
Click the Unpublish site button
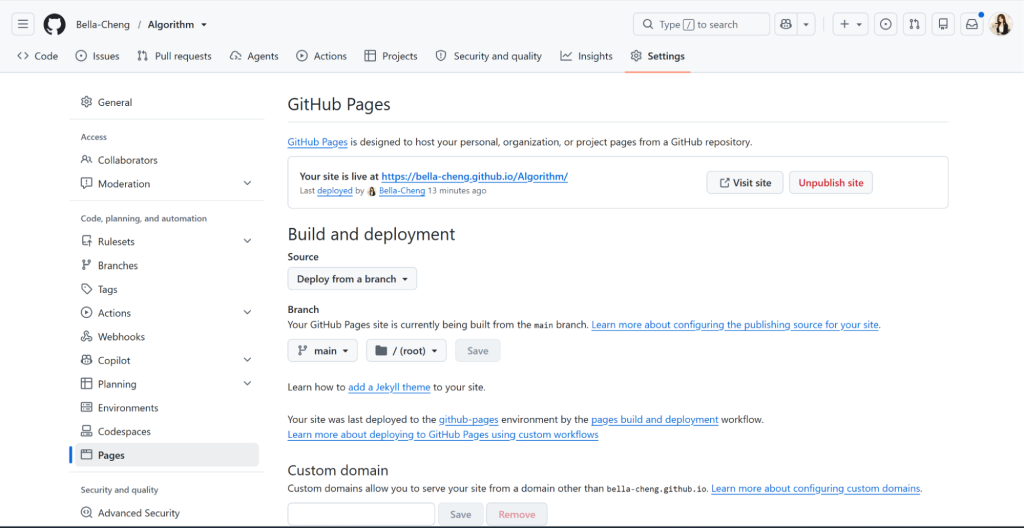[831, 183]
